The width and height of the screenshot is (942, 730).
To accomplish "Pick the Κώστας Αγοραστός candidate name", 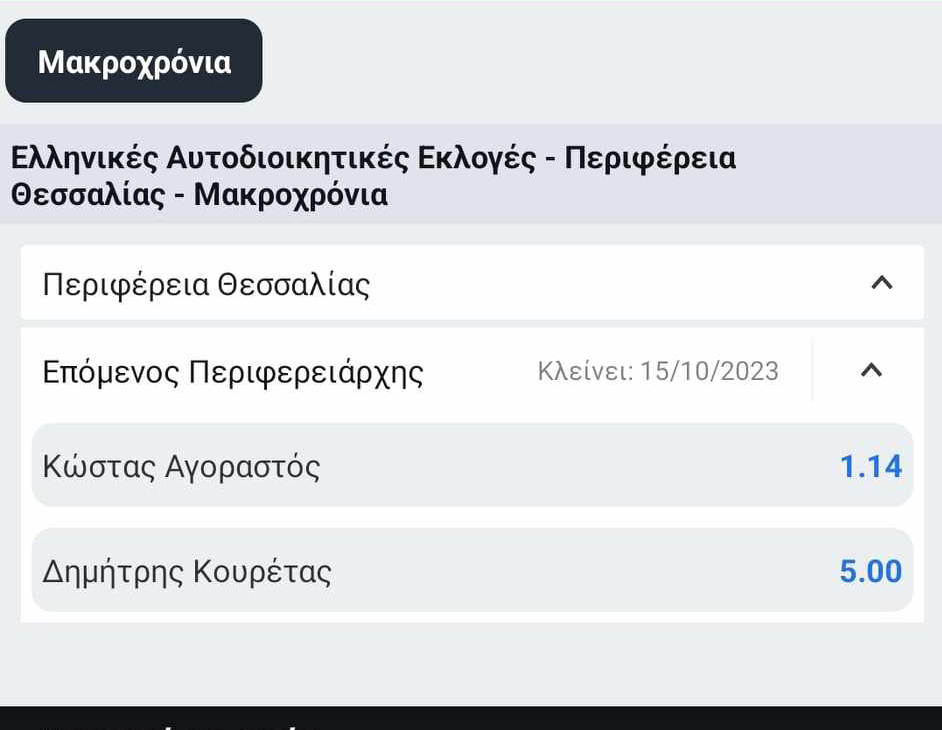I will click(x=181, y=467).
